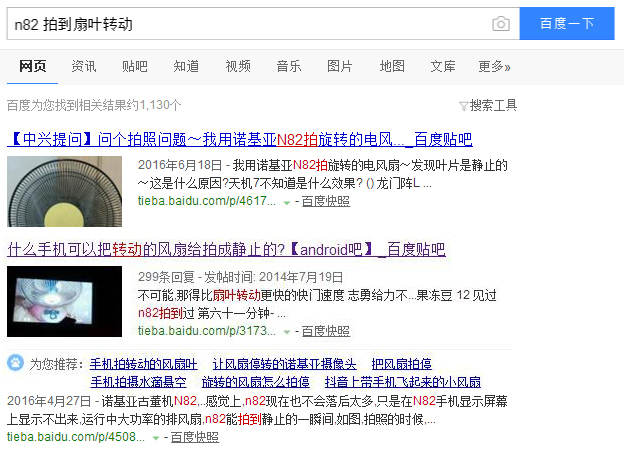Open the 知道 tab
This screenshot has height=452, width=624.
(186, 66)
